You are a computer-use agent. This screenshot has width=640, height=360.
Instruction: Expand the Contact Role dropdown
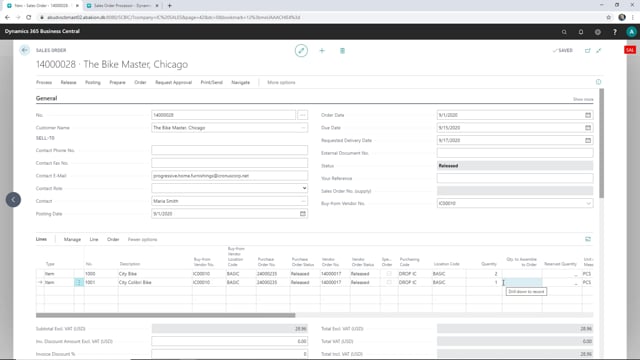304,188
